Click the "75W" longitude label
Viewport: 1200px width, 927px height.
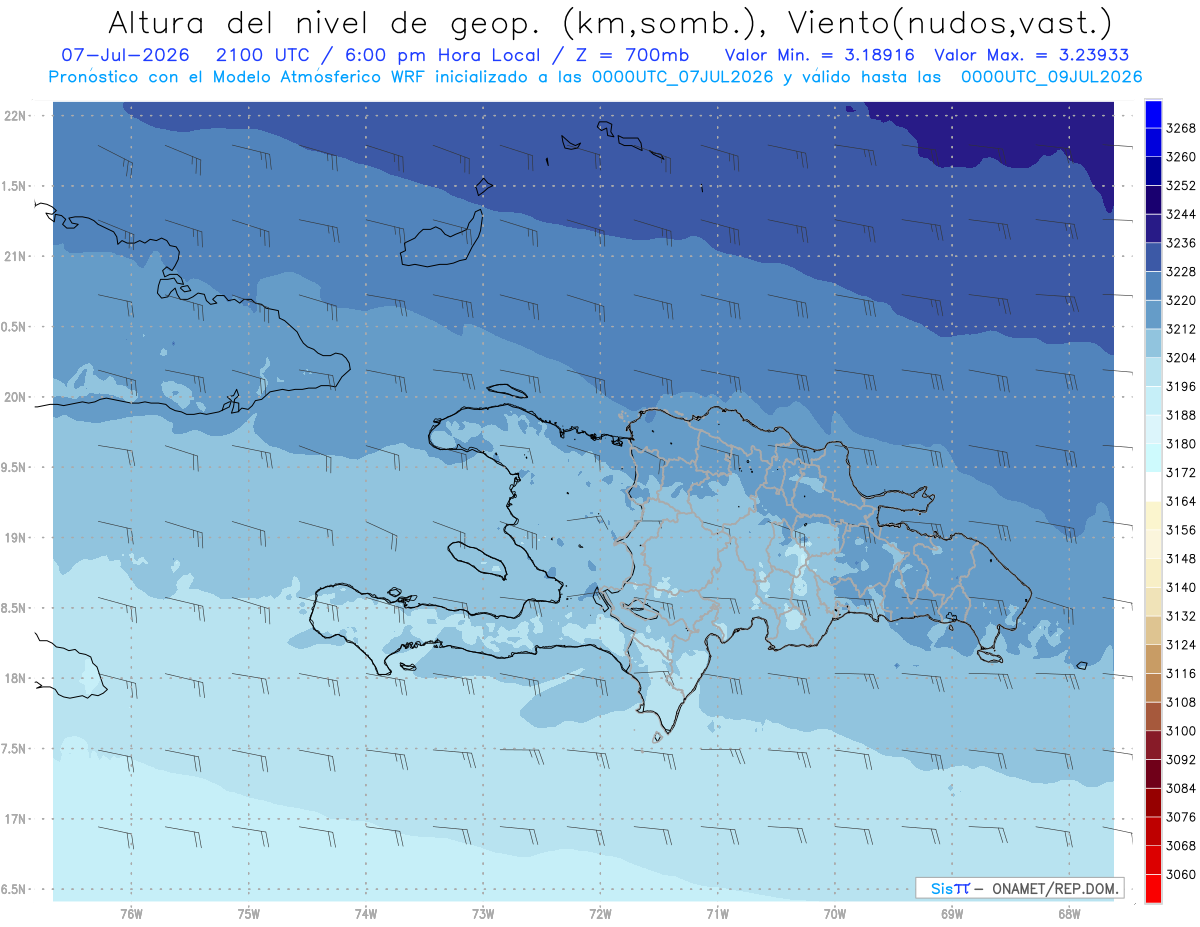point(249,913)
